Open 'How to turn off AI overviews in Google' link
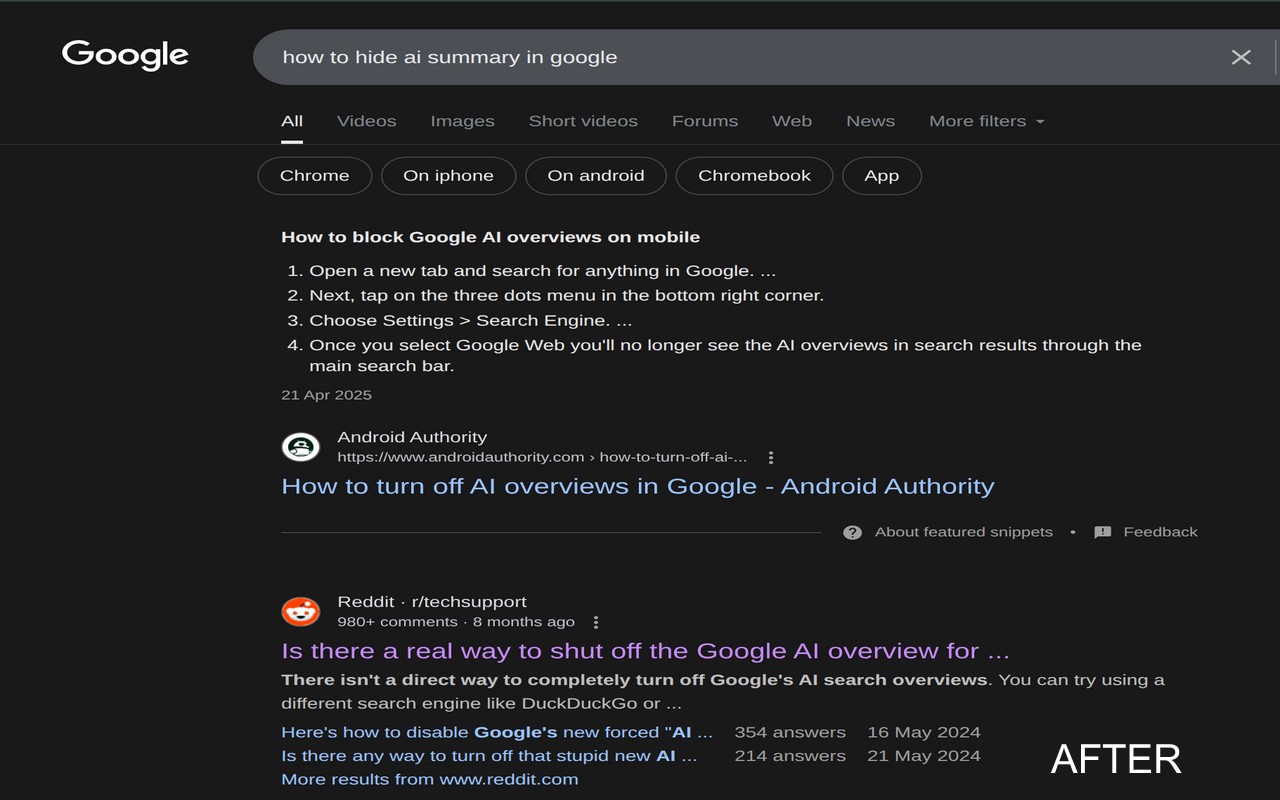 (638, 487)
